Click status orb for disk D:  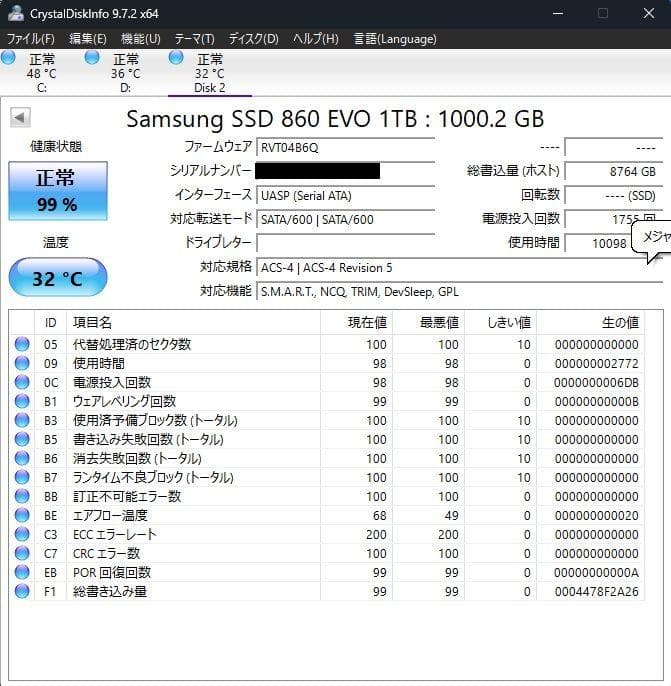(x=92, y=57)
